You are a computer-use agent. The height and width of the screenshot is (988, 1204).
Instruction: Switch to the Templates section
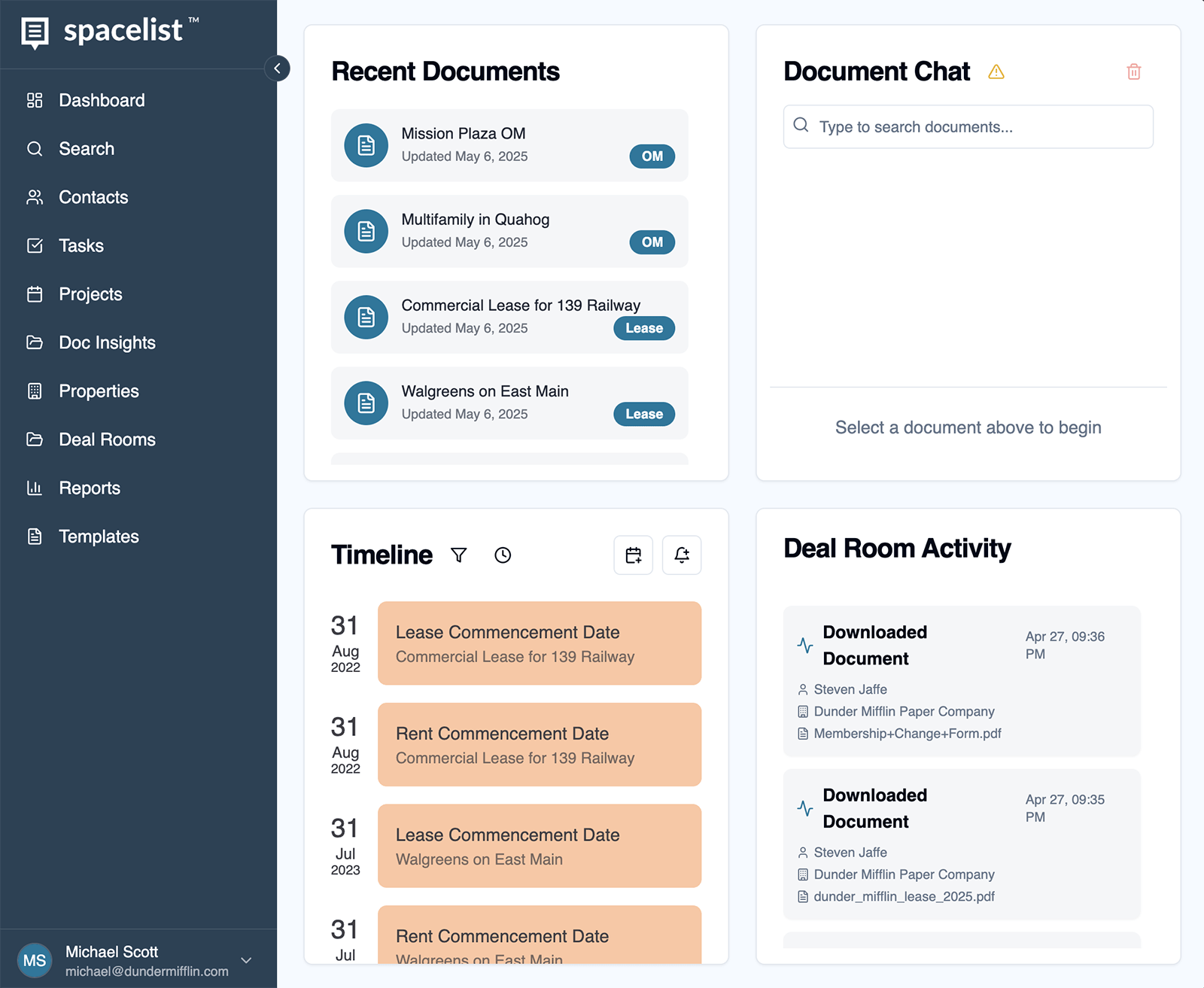98,536
